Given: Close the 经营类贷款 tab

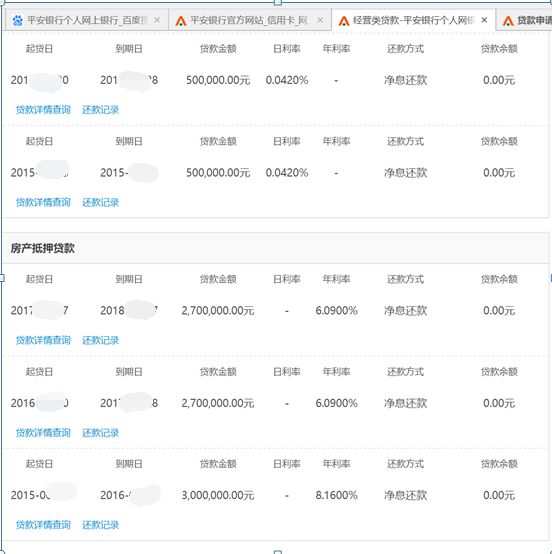Looking at the screenshot, I should (485, 20).
